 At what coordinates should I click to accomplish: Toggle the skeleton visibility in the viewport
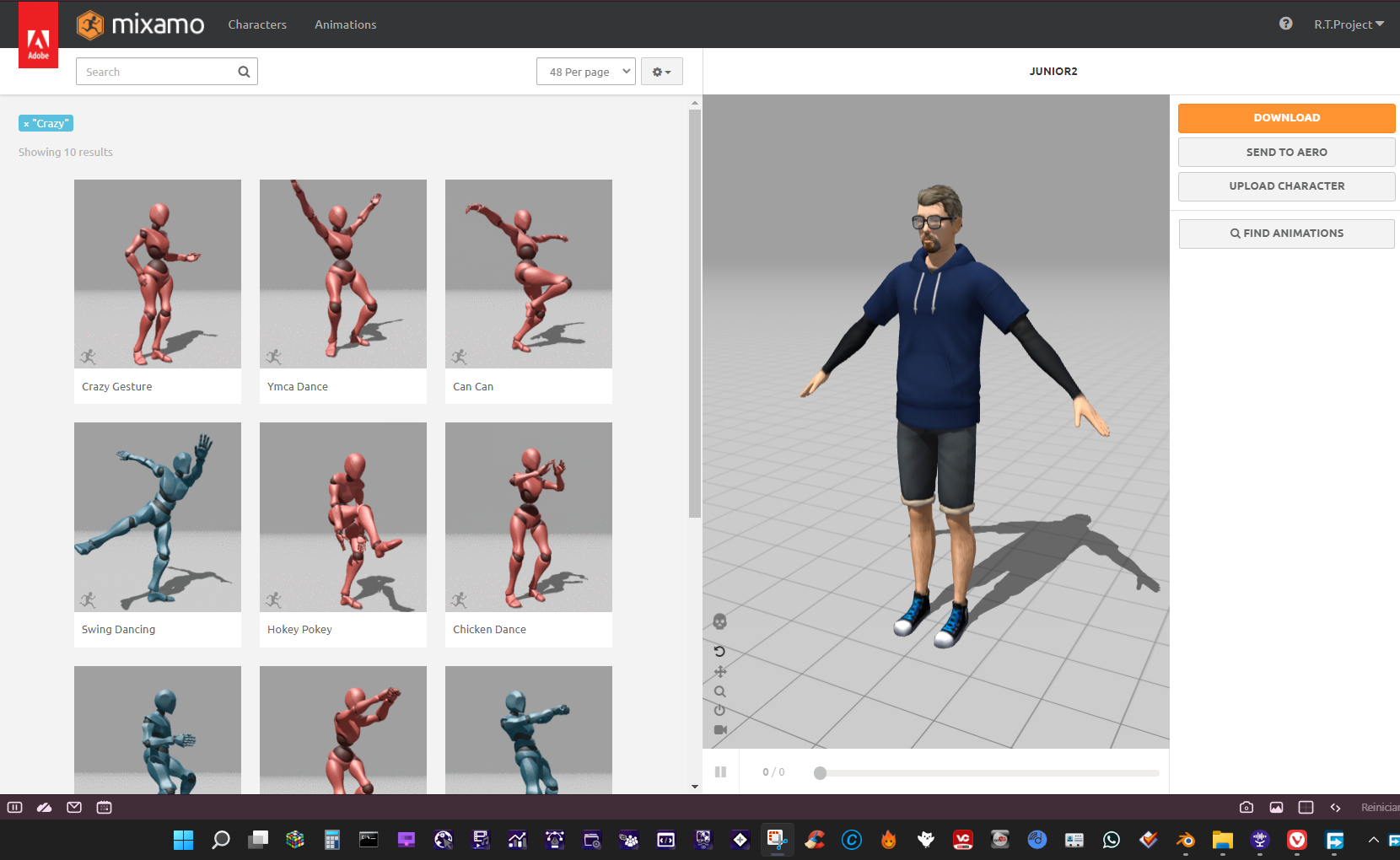point(719,621)
